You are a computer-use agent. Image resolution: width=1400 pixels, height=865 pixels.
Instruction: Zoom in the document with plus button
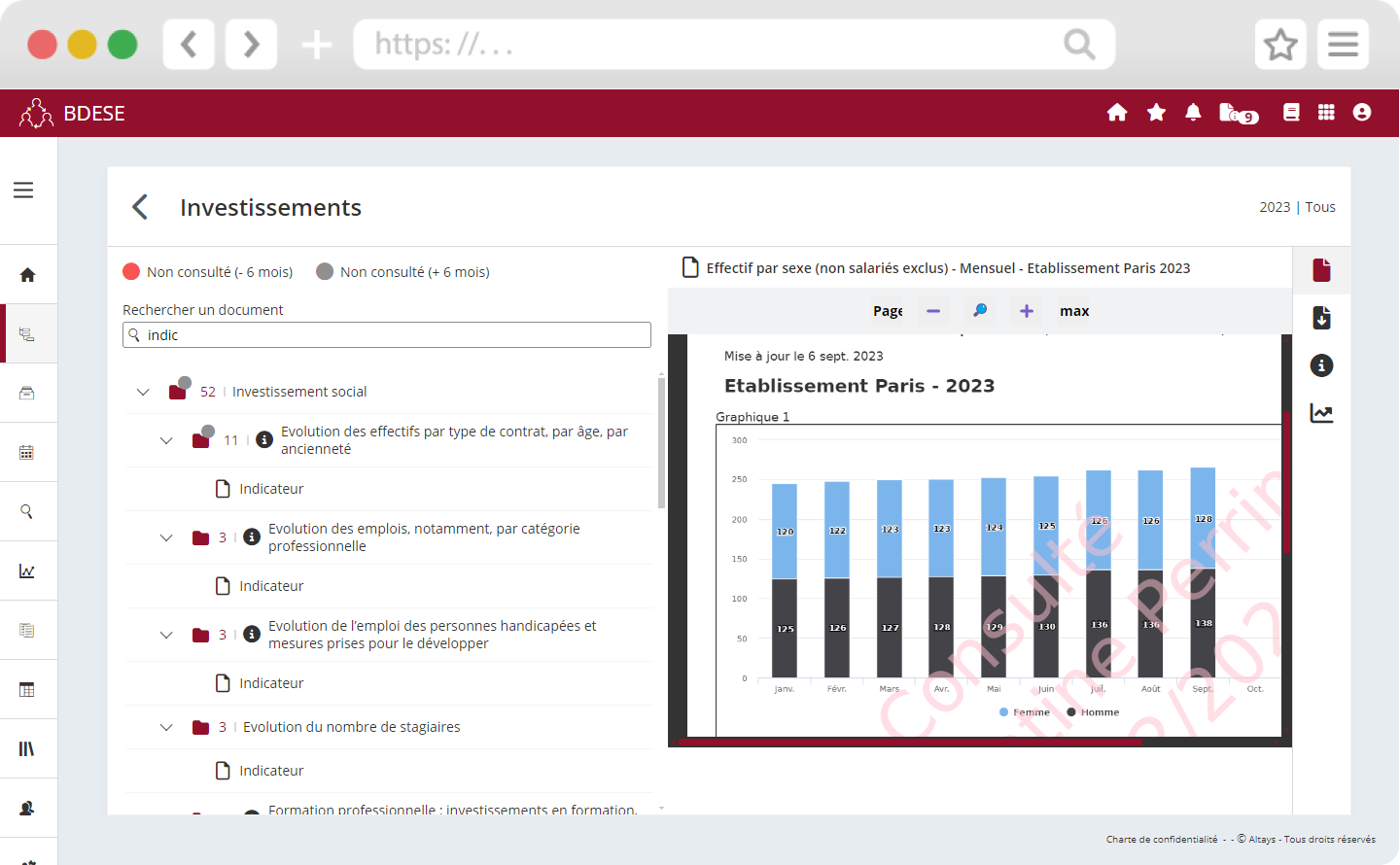coord(1026,311)
